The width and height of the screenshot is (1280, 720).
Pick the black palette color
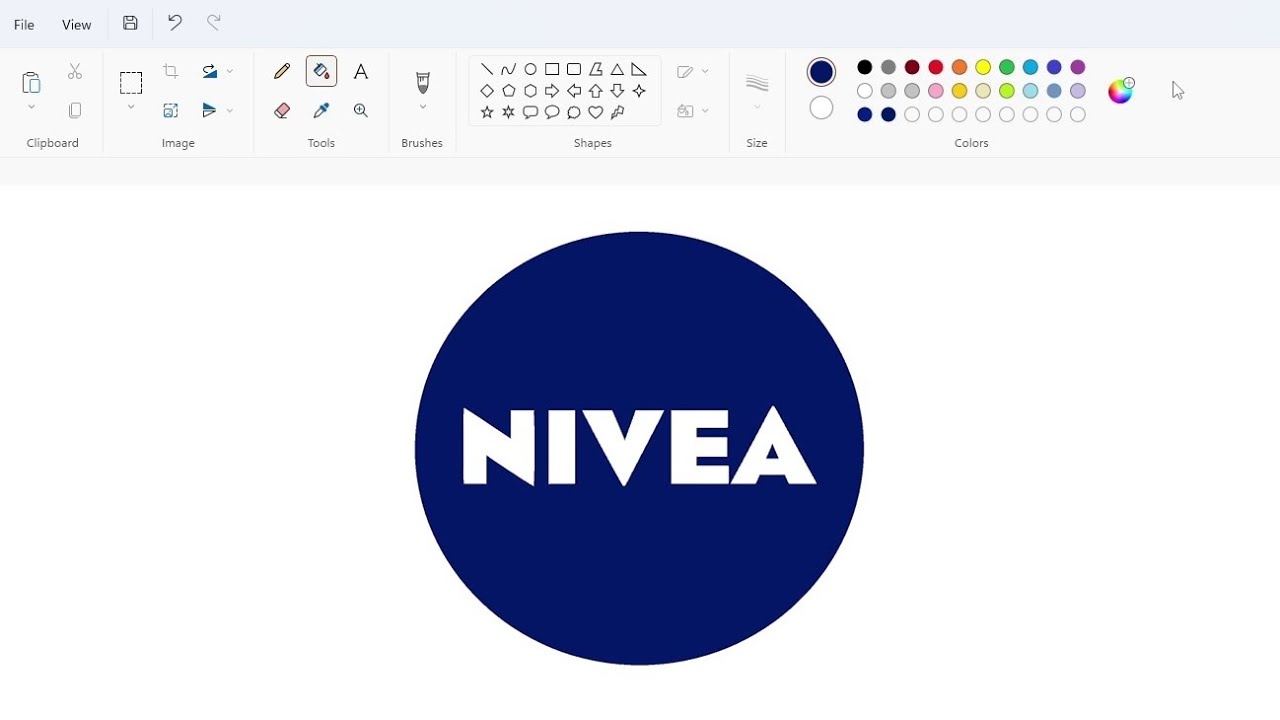[x=865, y=67]
